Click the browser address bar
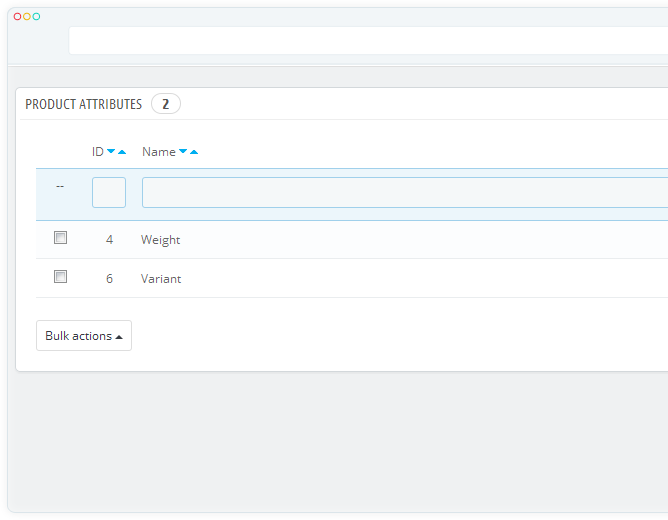The image size is (668, 520). 369,40
